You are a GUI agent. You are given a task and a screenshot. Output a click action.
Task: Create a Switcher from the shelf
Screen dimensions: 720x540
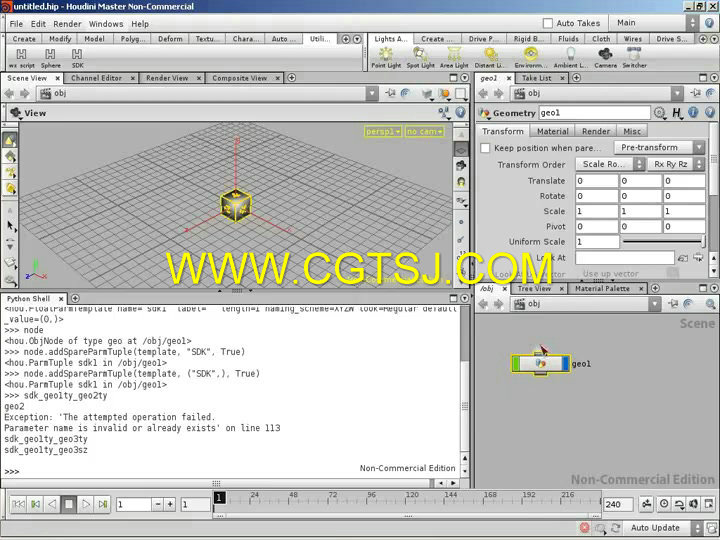[634, 58]
